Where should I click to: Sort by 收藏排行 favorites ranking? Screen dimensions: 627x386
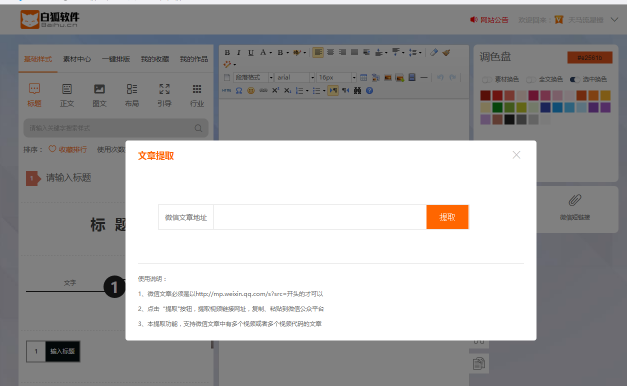click(x=68, y=149)
